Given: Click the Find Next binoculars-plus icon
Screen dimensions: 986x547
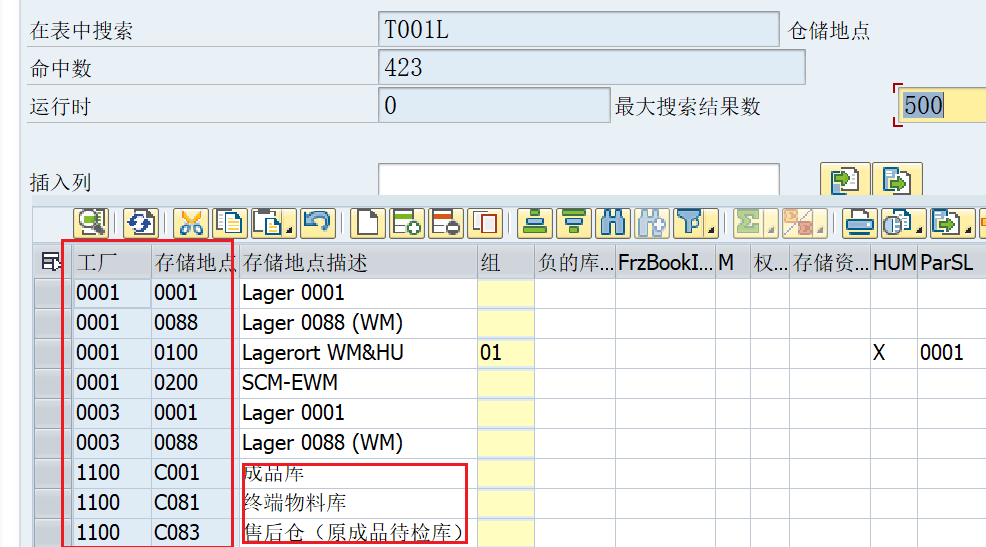Looking at the screenshot, I should click(x=651, y=223).
